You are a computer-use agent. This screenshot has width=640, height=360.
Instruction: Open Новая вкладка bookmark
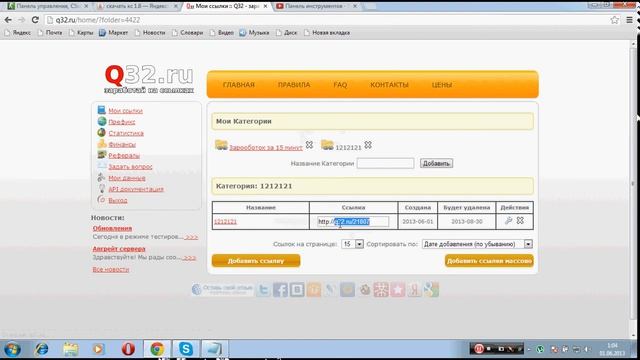(327, 33)
